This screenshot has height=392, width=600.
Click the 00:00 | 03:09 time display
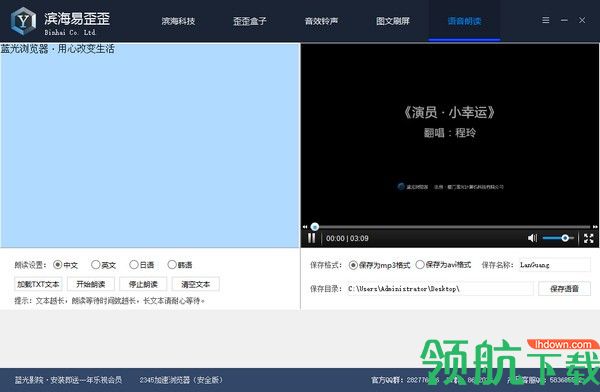[347, 238]
